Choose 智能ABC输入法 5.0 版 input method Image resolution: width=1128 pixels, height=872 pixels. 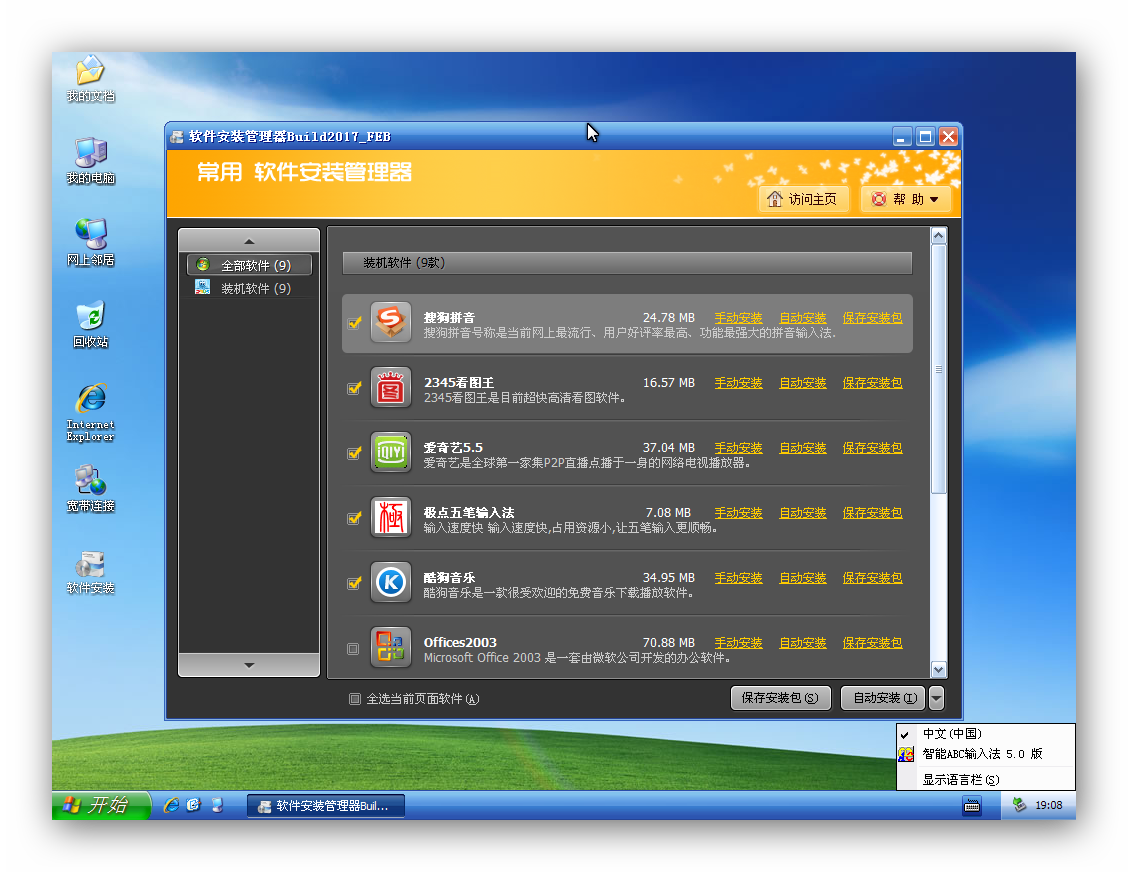click(x=986, y=754)
